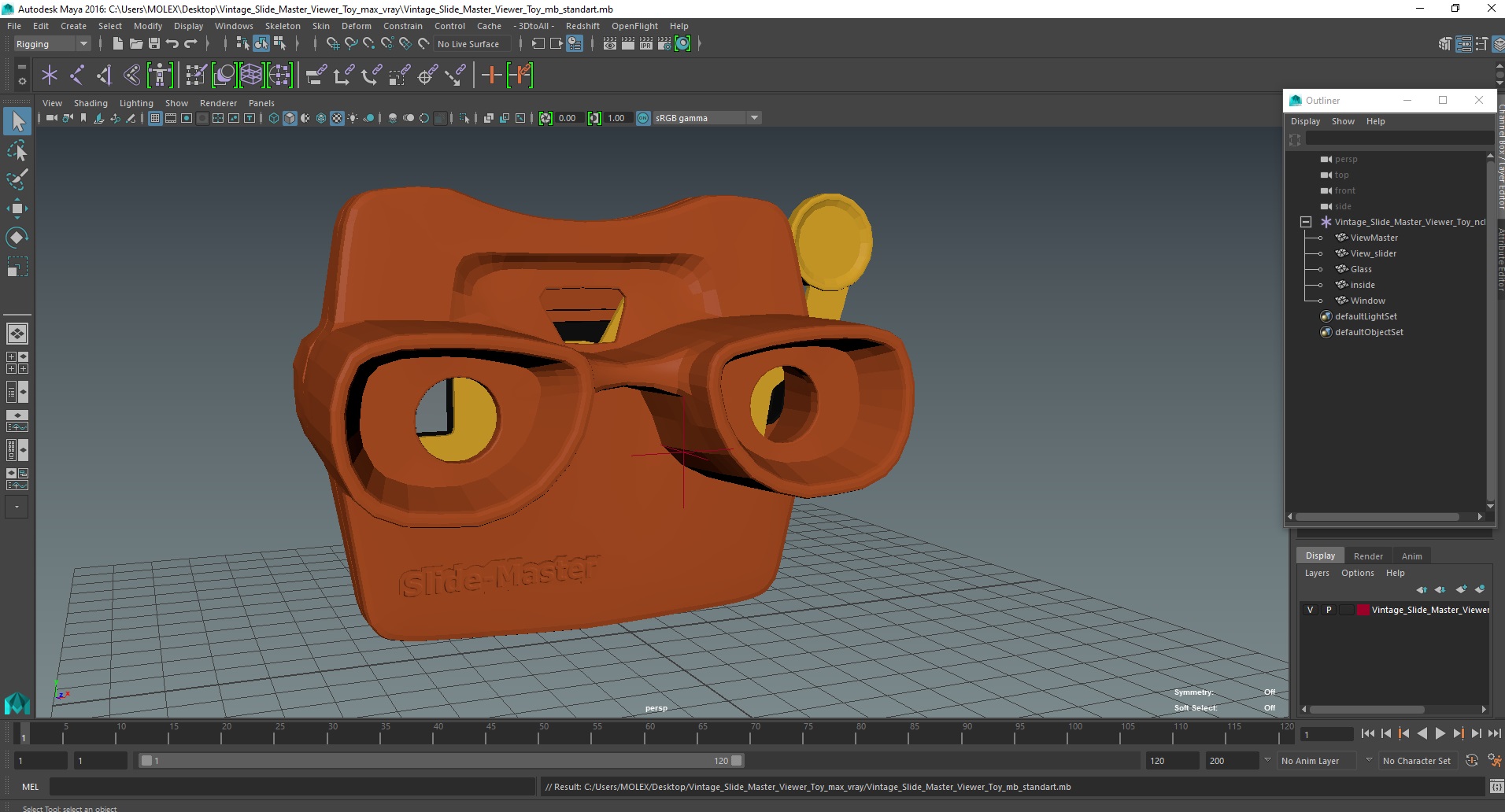Switch to the Render layer tab

pos(1368,555)
